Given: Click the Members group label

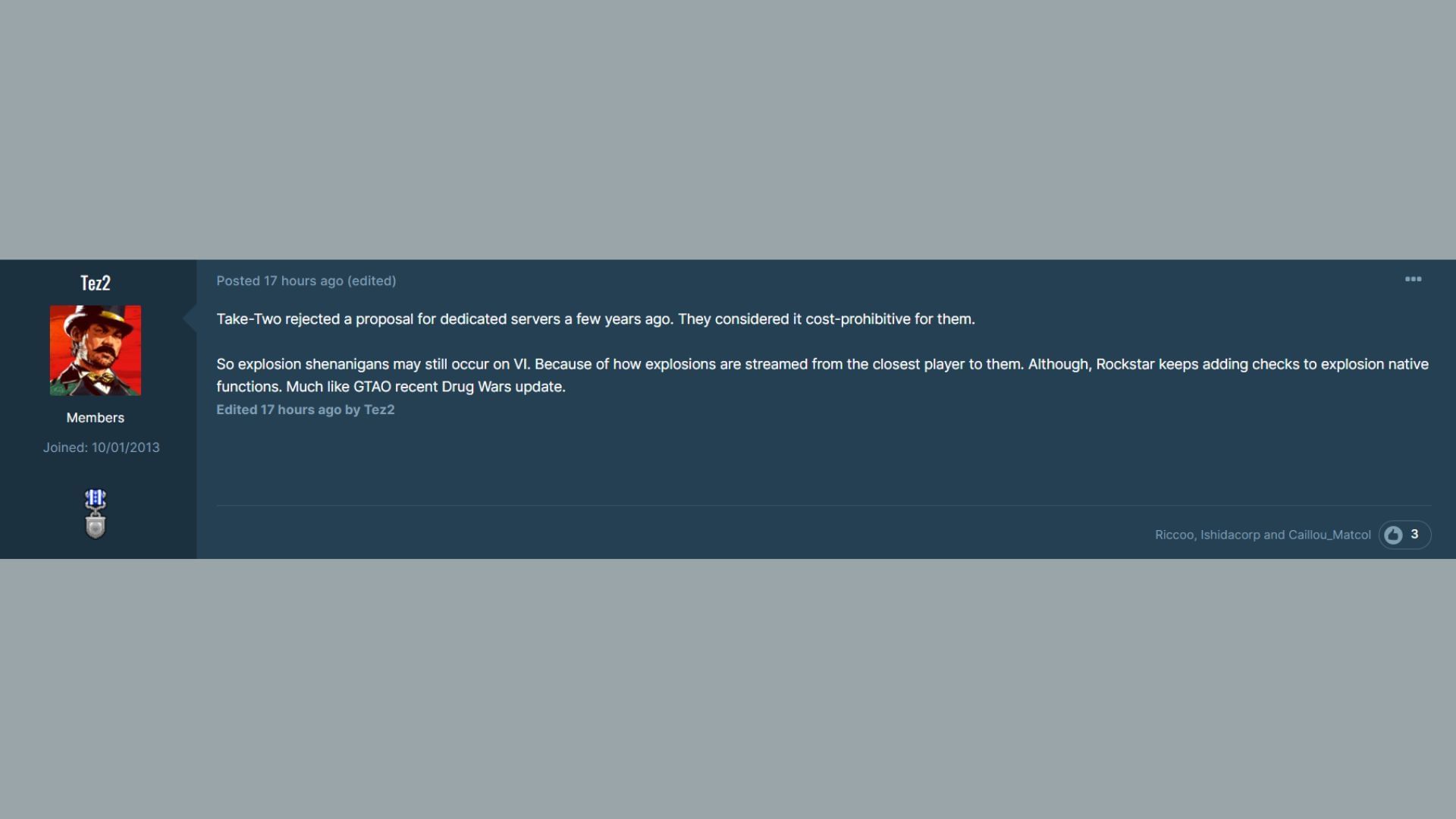Looking at the screenshot, I should [96, 418].
